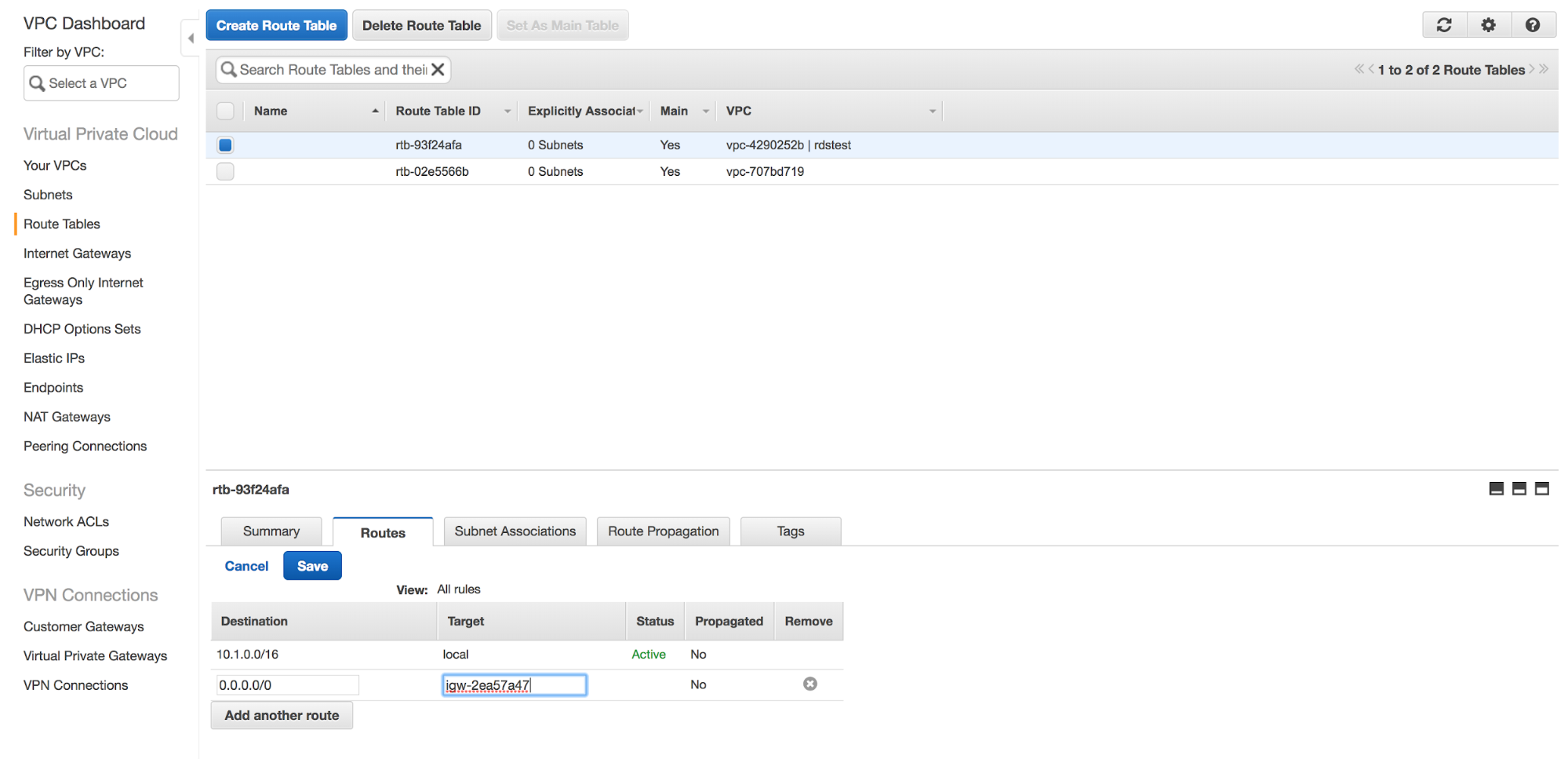Click Add another route button
The image size is (1568, 759).
click(x=282, y=715)
